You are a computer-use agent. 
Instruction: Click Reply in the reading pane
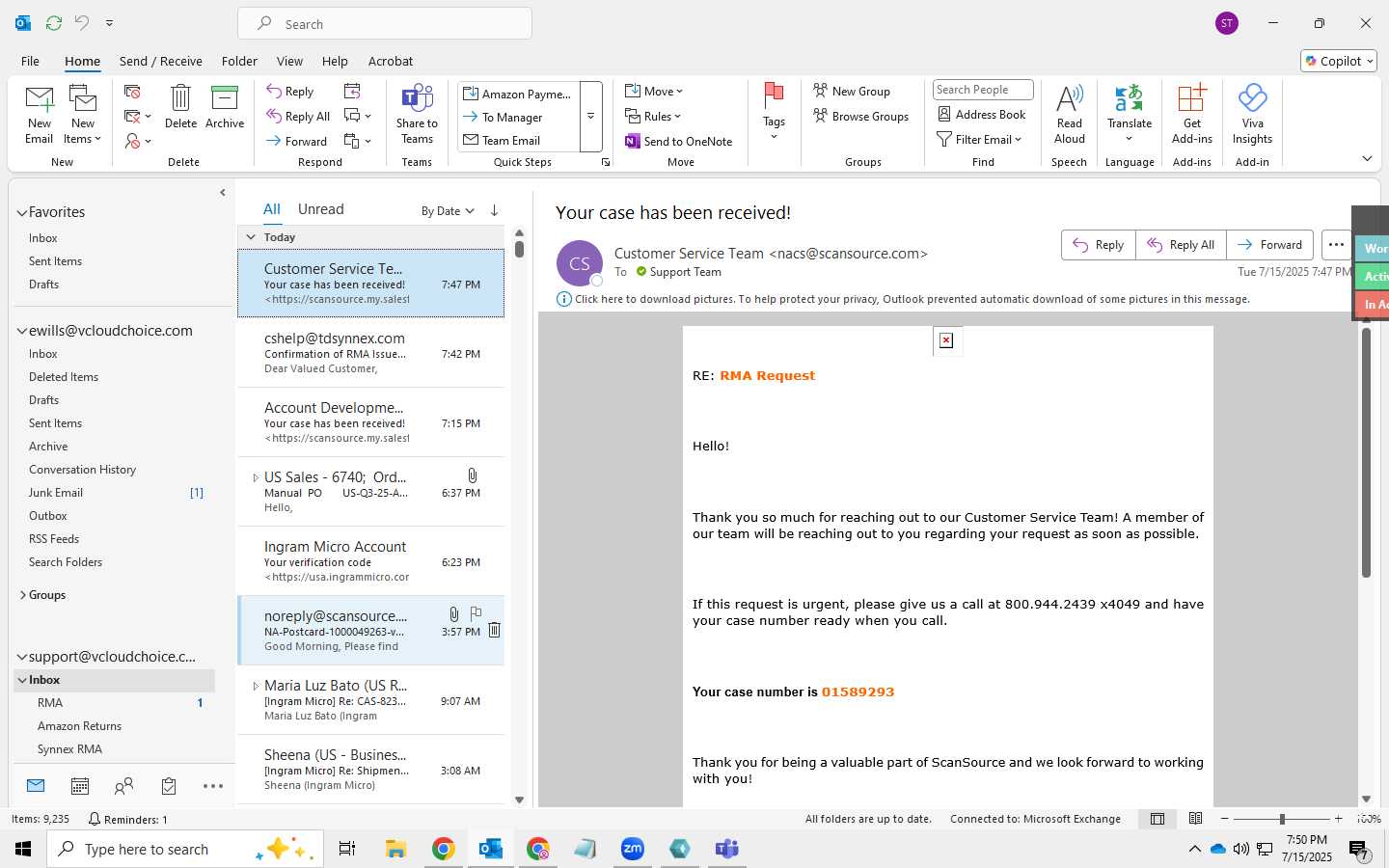1099,245
